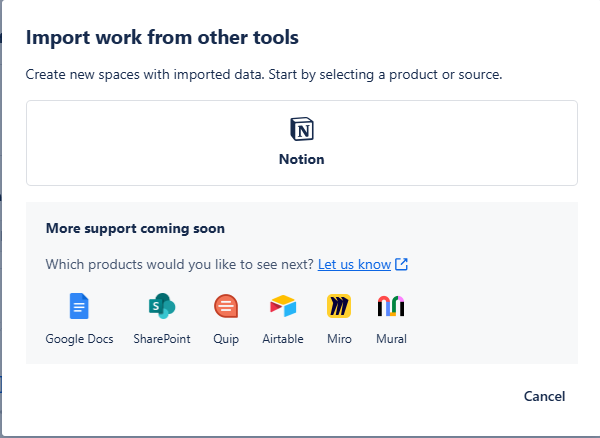
Task: Click the Miro label text
Action: 339,339
